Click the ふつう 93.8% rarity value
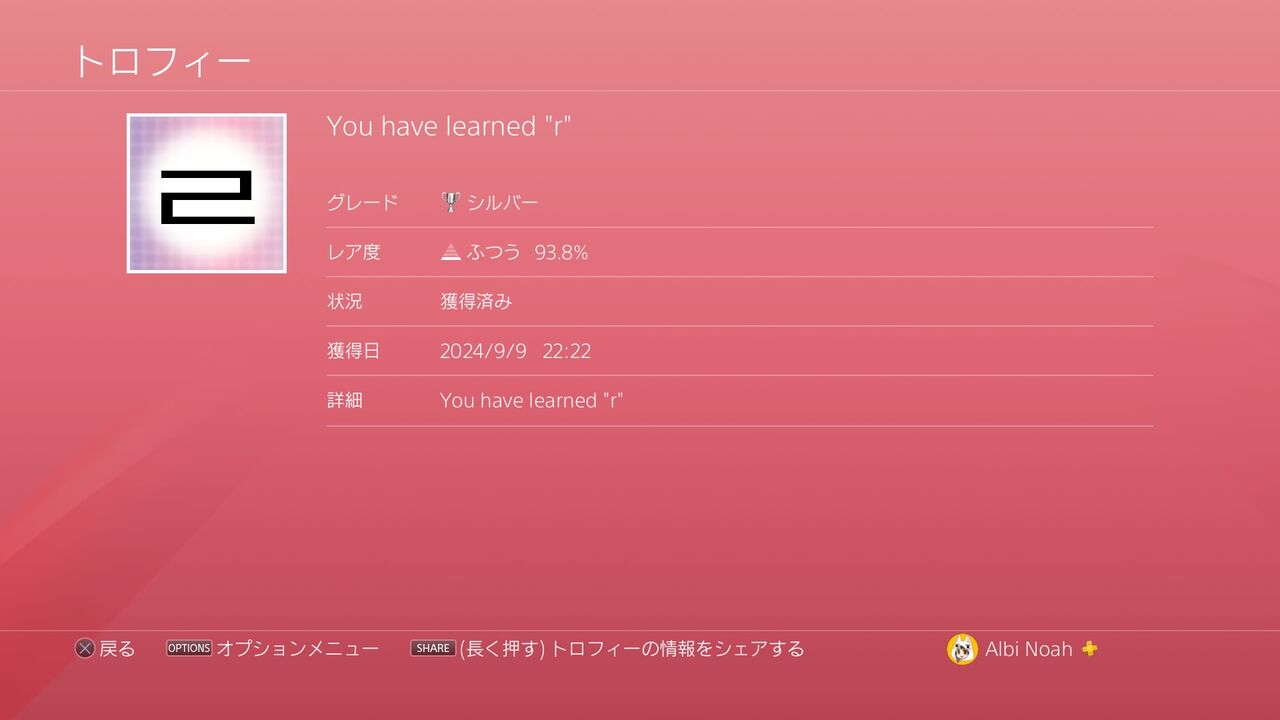This screenshot has height=720, width=1280. pos(527,252)
